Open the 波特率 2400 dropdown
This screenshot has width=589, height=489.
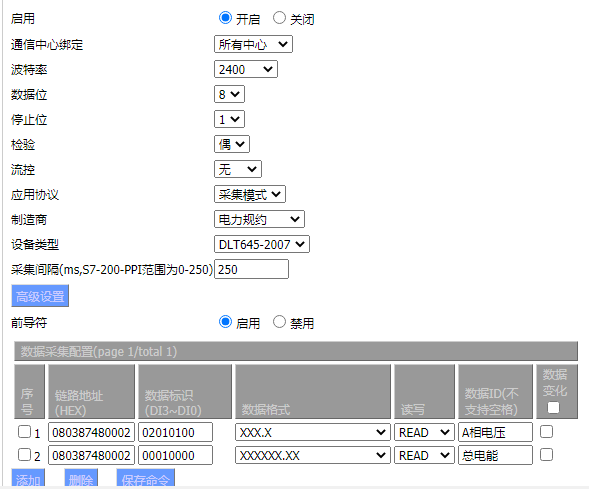[246, 69]
